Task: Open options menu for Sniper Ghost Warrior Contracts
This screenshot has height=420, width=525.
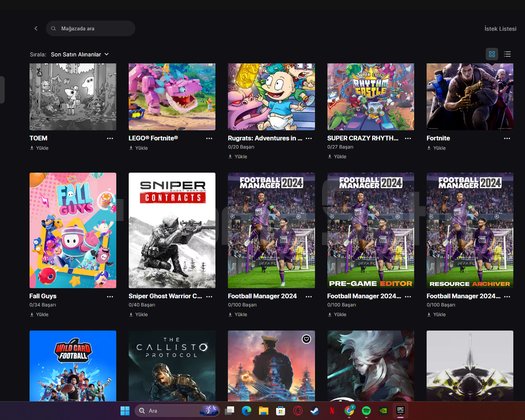Action: 209,296
